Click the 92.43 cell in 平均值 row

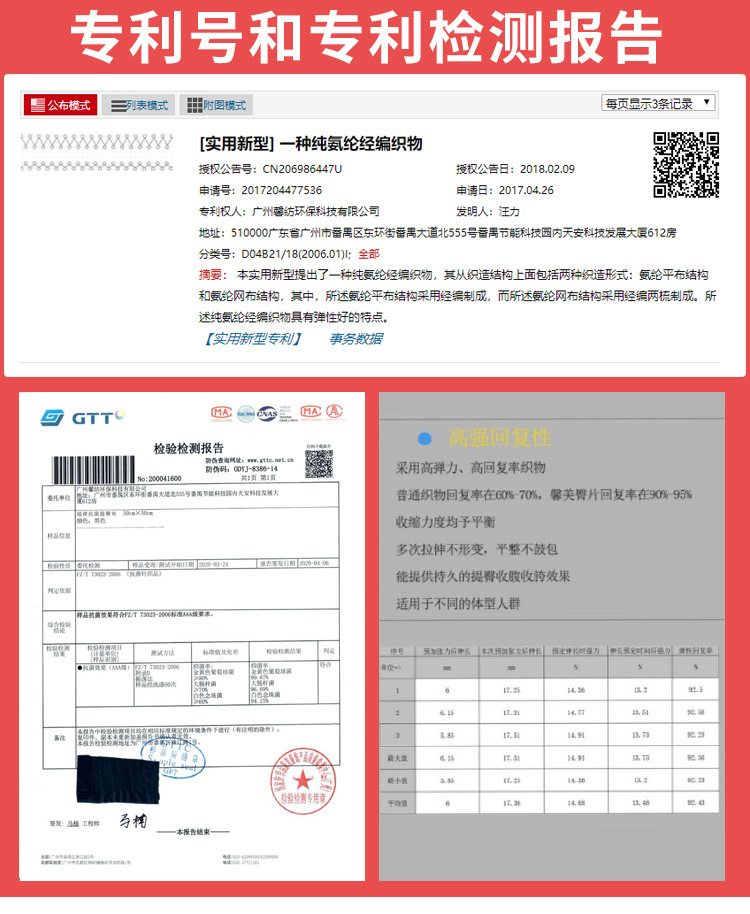point(695,803)
